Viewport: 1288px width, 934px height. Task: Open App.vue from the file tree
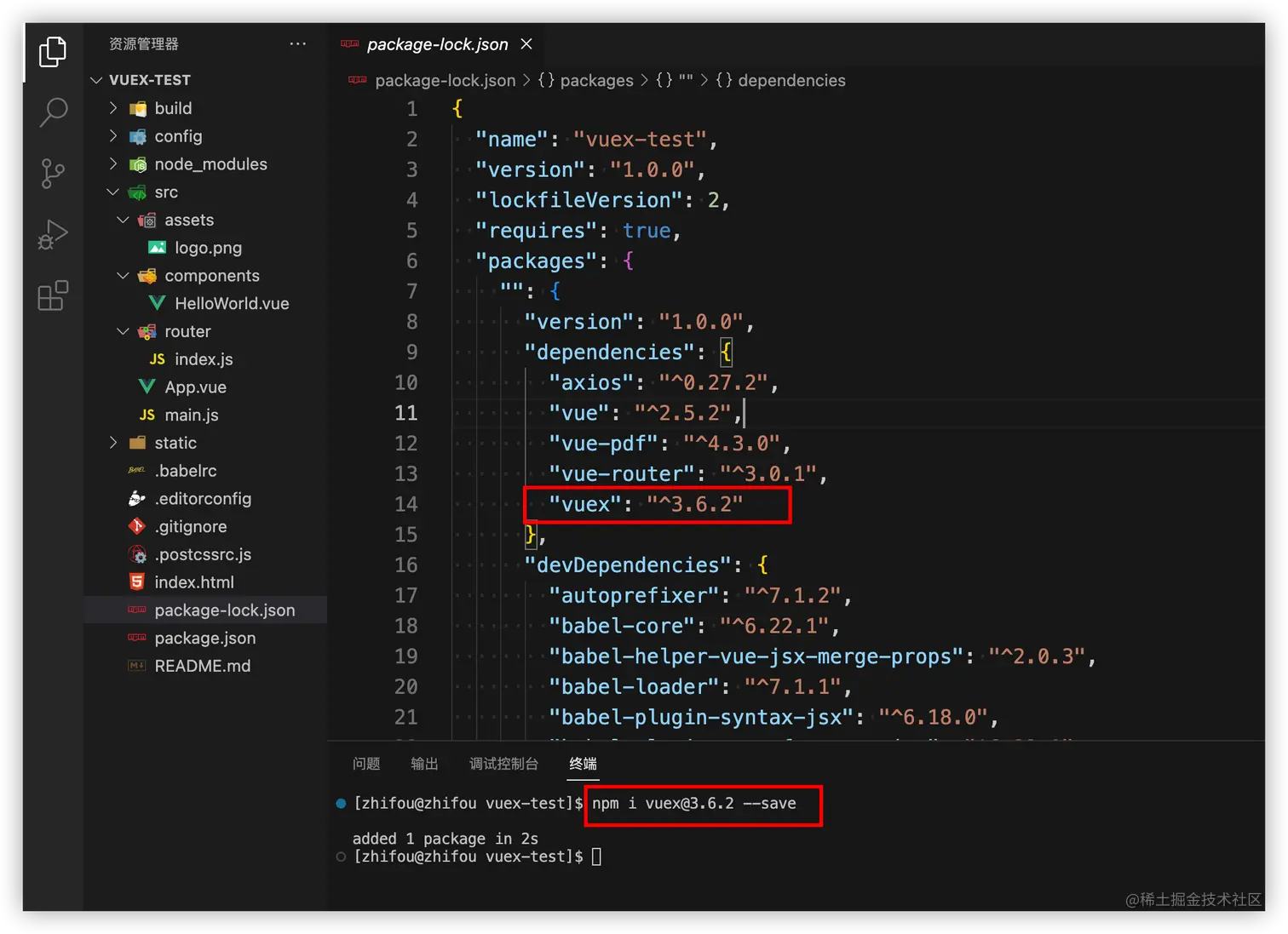click(196, 387)
